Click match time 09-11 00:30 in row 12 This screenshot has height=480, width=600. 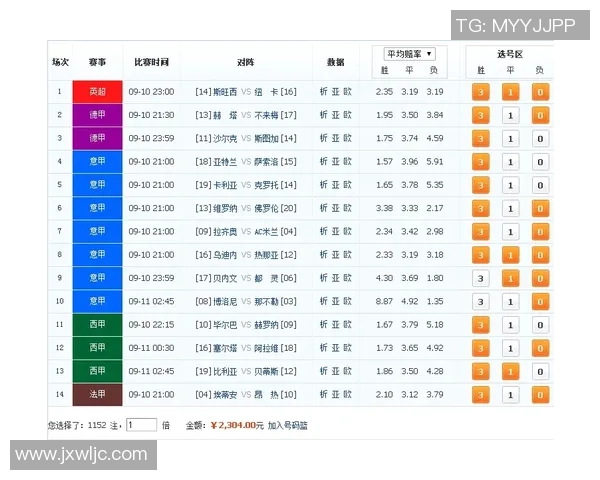point(151,348)
